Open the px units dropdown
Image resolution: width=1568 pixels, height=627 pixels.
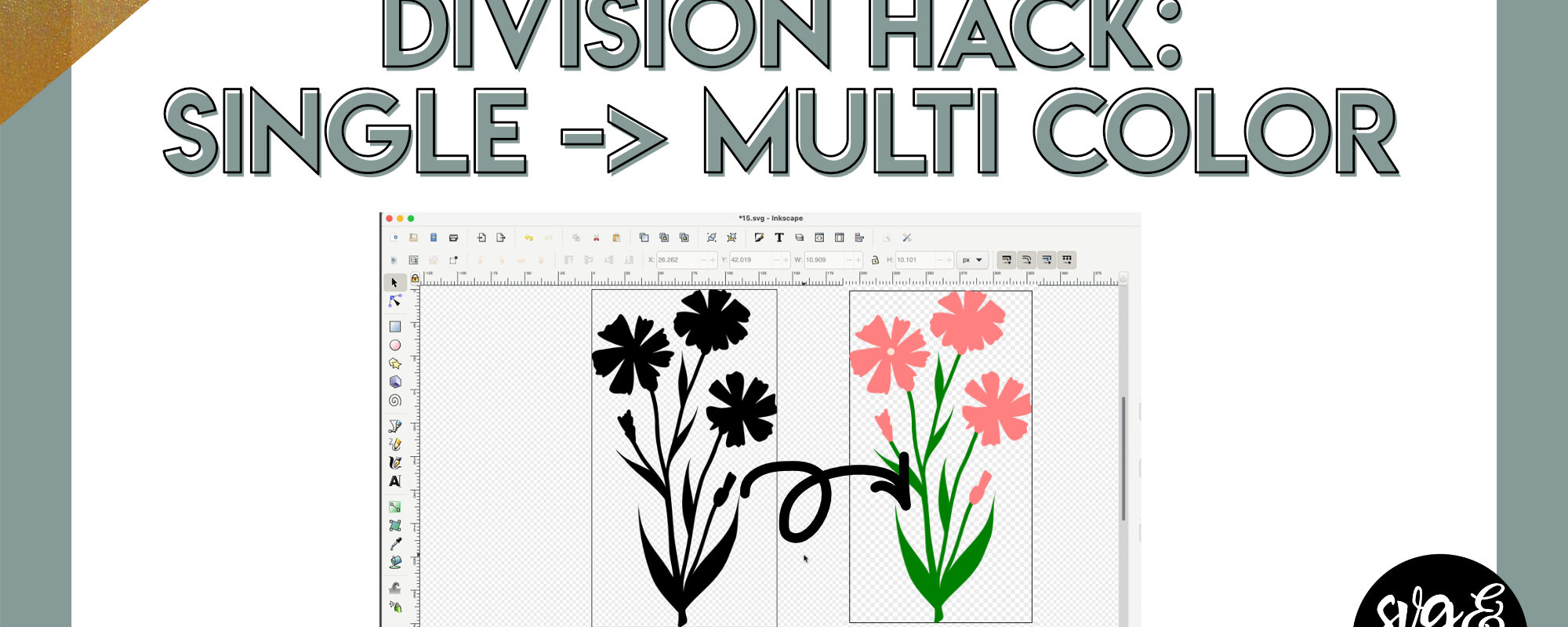pyautogui.click(x=973, y=259)
